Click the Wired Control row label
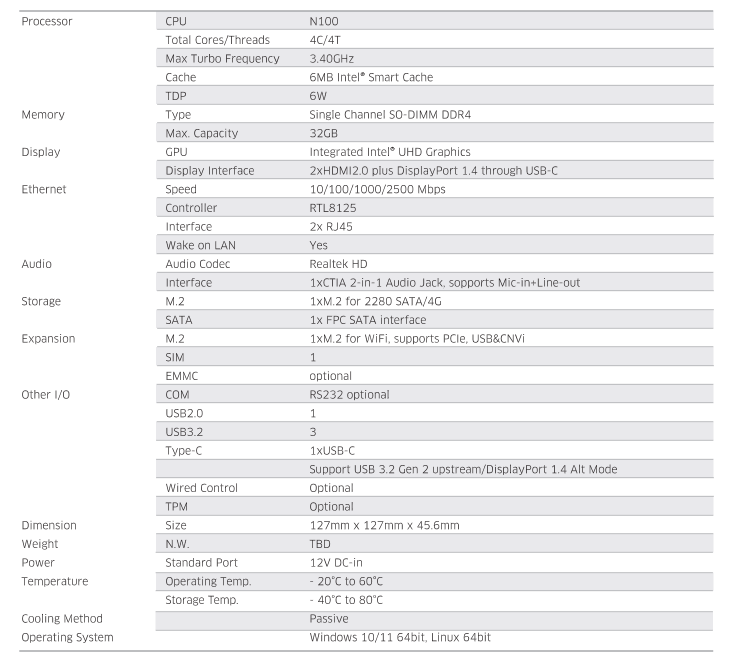732x672 pixels. point(202,488)
